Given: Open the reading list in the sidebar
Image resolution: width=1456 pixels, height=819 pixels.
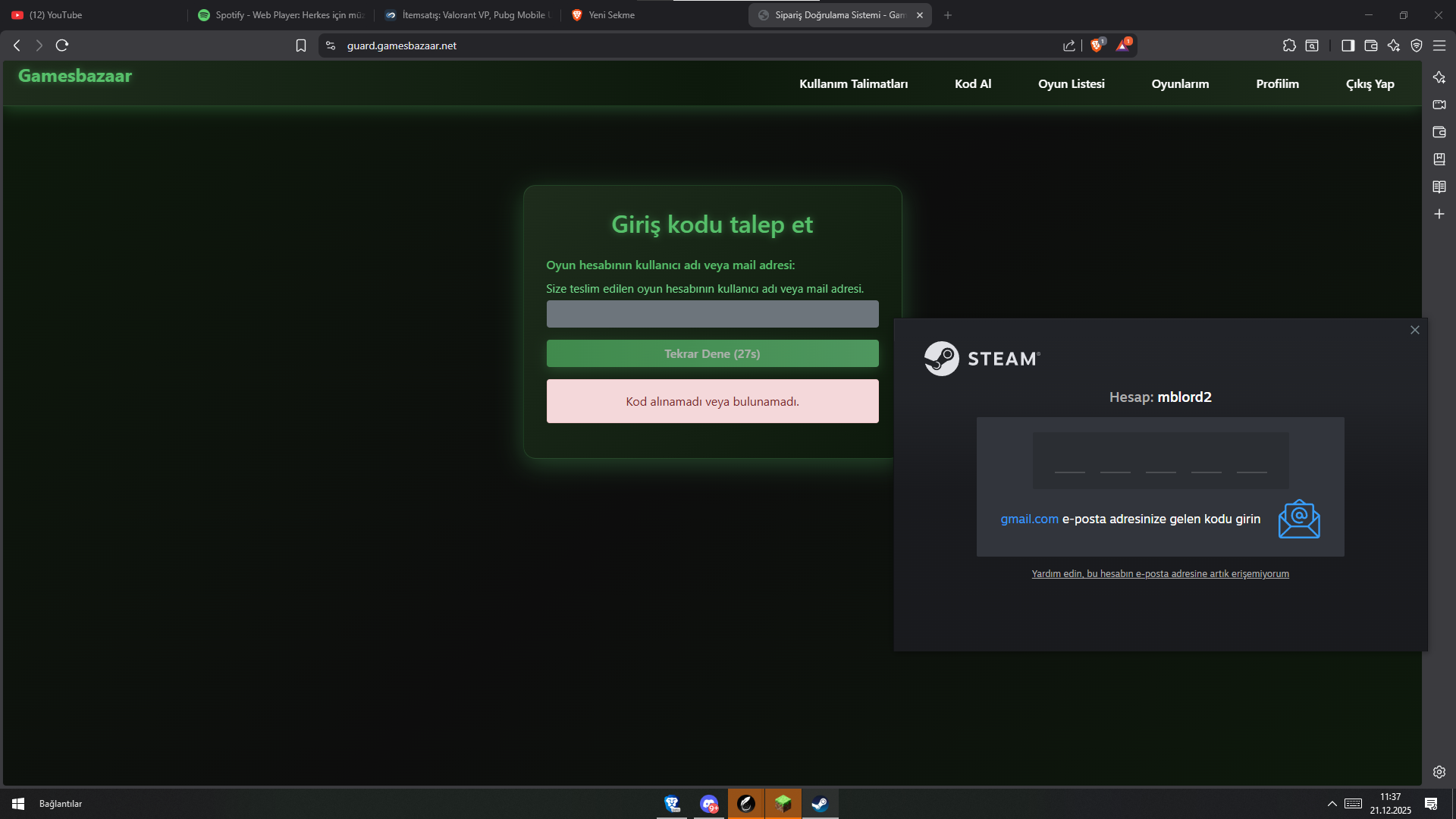Looking at the screenshot, I should click(x=1439, y=187).
